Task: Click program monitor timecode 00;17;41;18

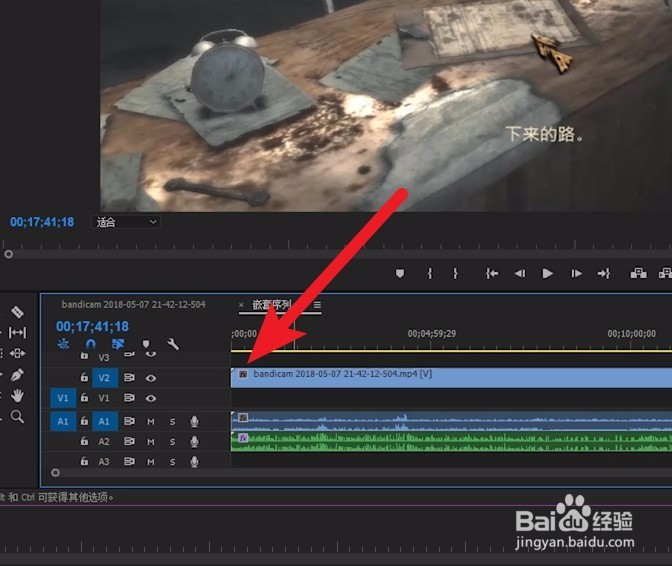Action: 42,222
